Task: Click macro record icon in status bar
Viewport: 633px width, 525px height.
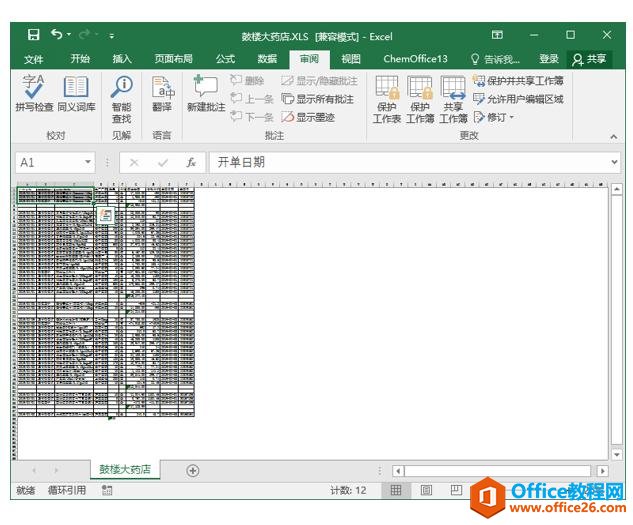Action: pyautogui.click(x=107, y=491)
